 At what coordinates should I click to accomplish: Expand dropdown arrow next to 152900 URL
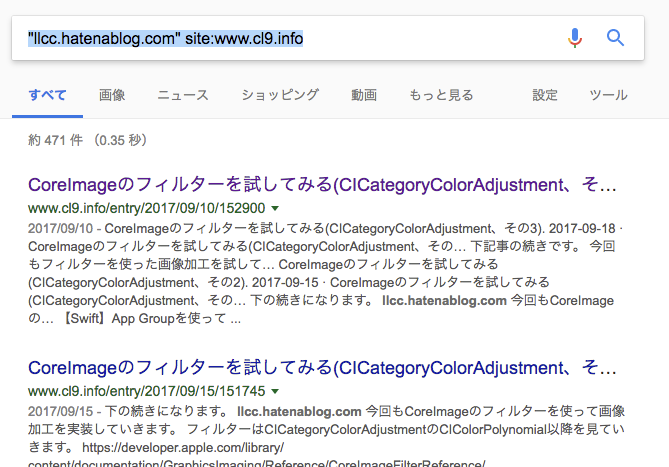pos(275,209)
